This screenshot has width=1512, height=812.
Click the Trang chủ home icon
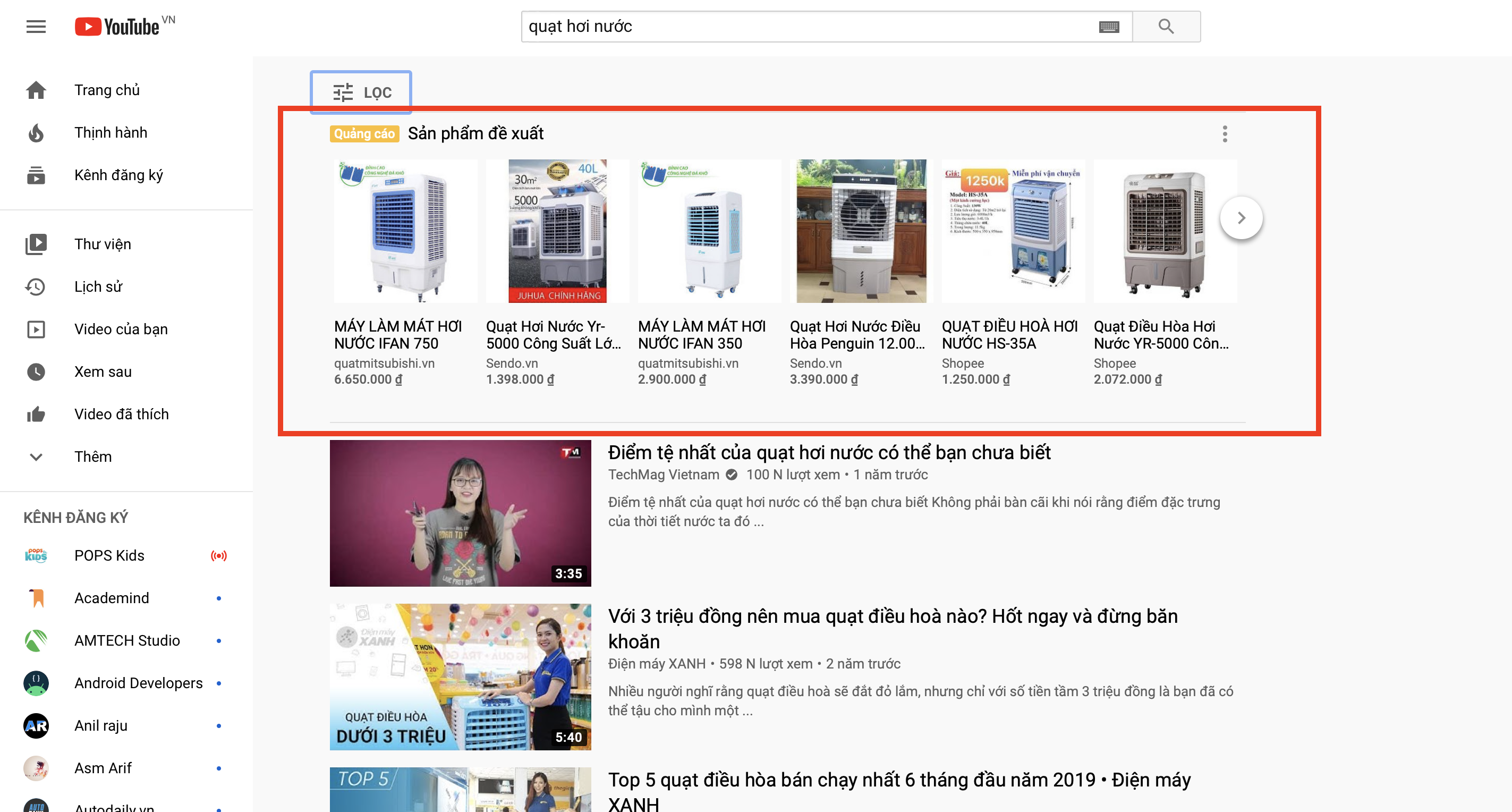[36, 90]
